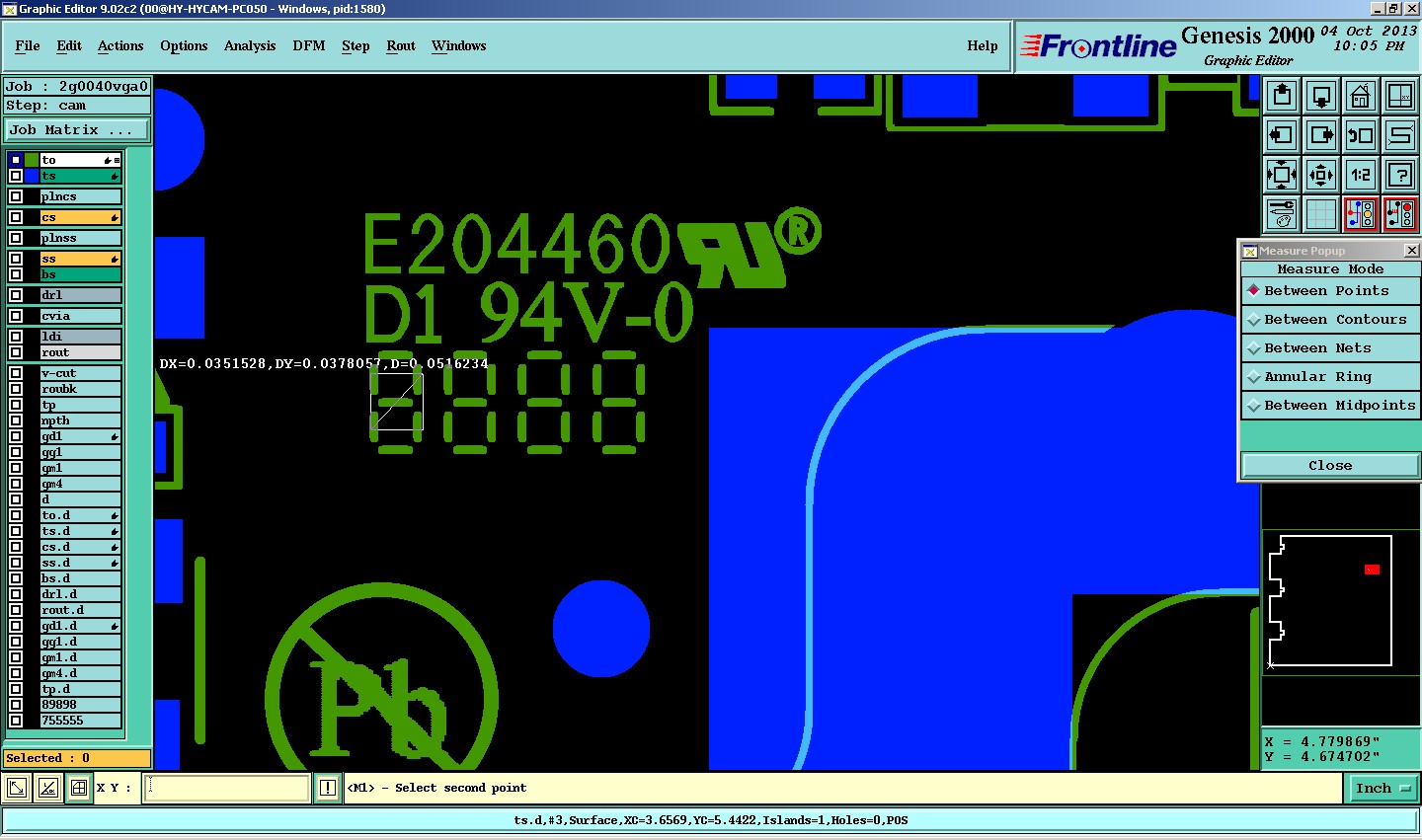
Task: Open the Inch units dropdown
Action: 1382,788
